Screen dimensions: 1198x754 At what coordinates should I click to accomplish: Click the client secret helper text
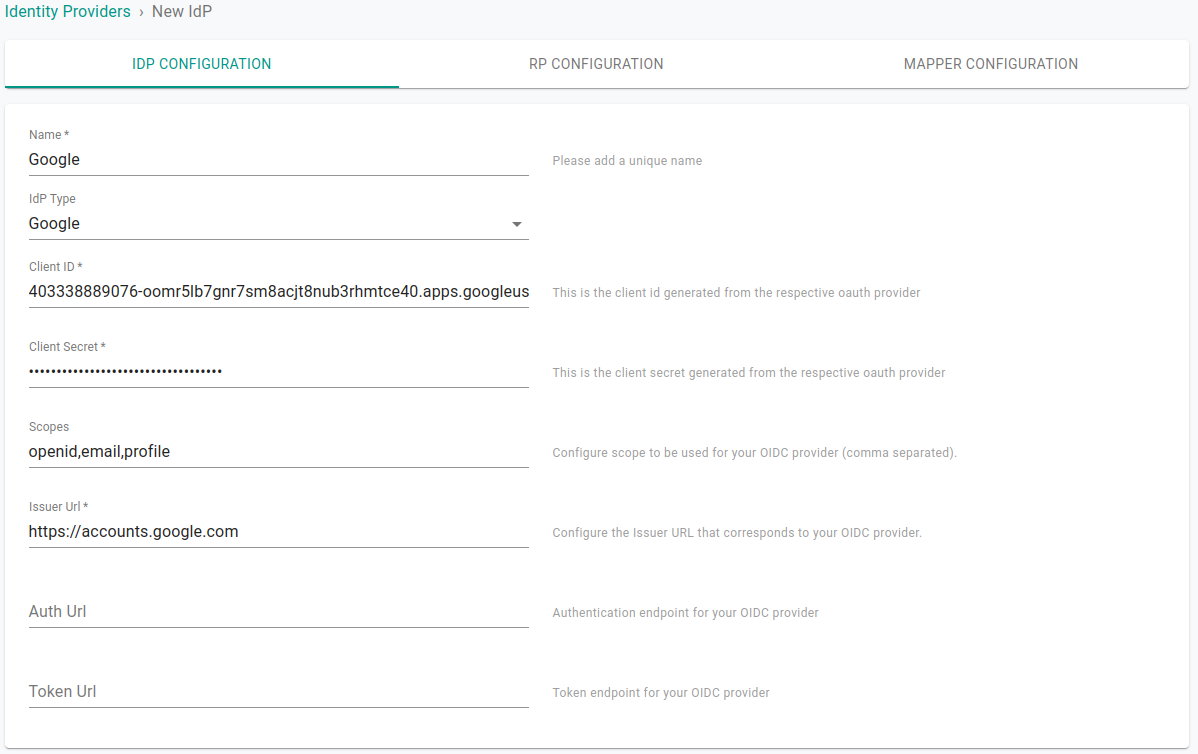(749, 373)
